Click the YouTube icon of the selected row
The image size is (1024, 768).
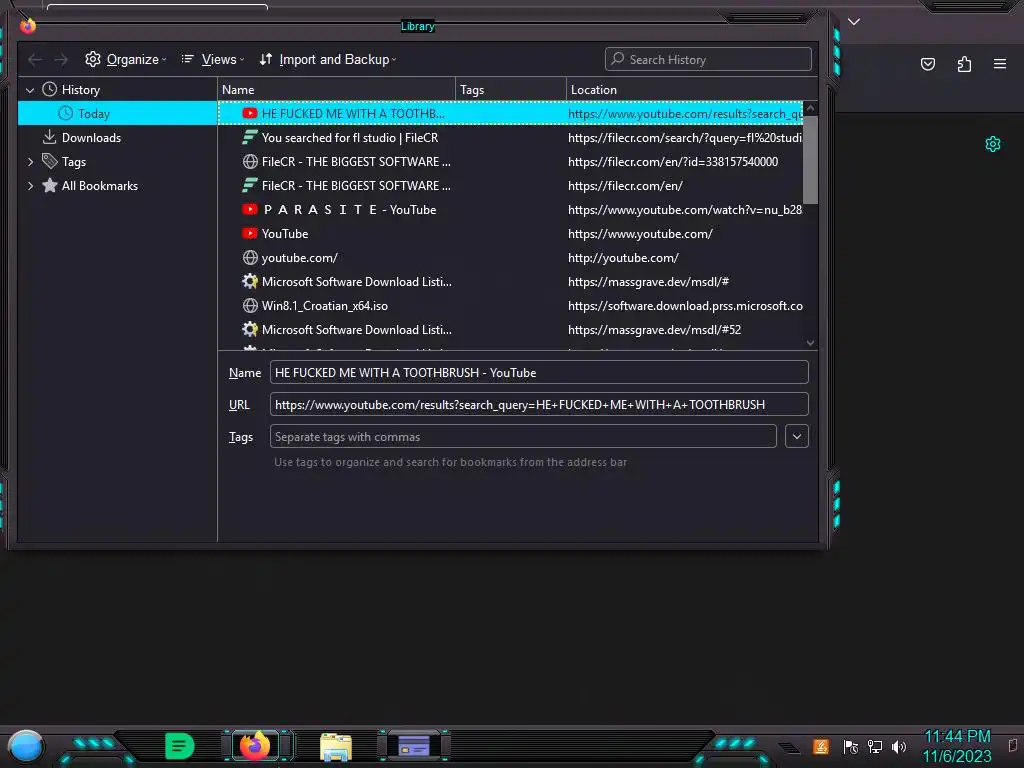(x=249, y=113)
